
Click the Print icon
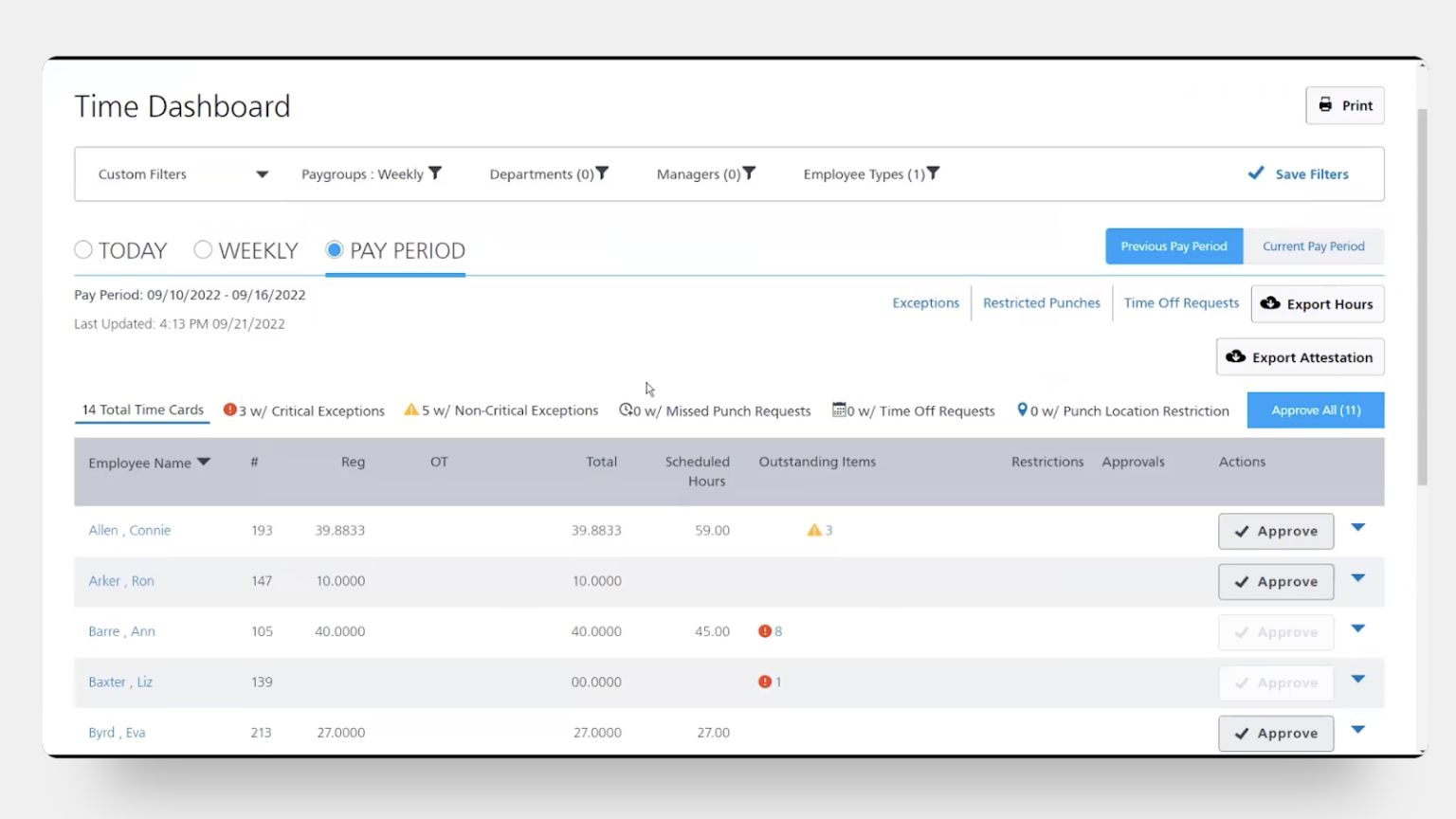[1325, 105]
